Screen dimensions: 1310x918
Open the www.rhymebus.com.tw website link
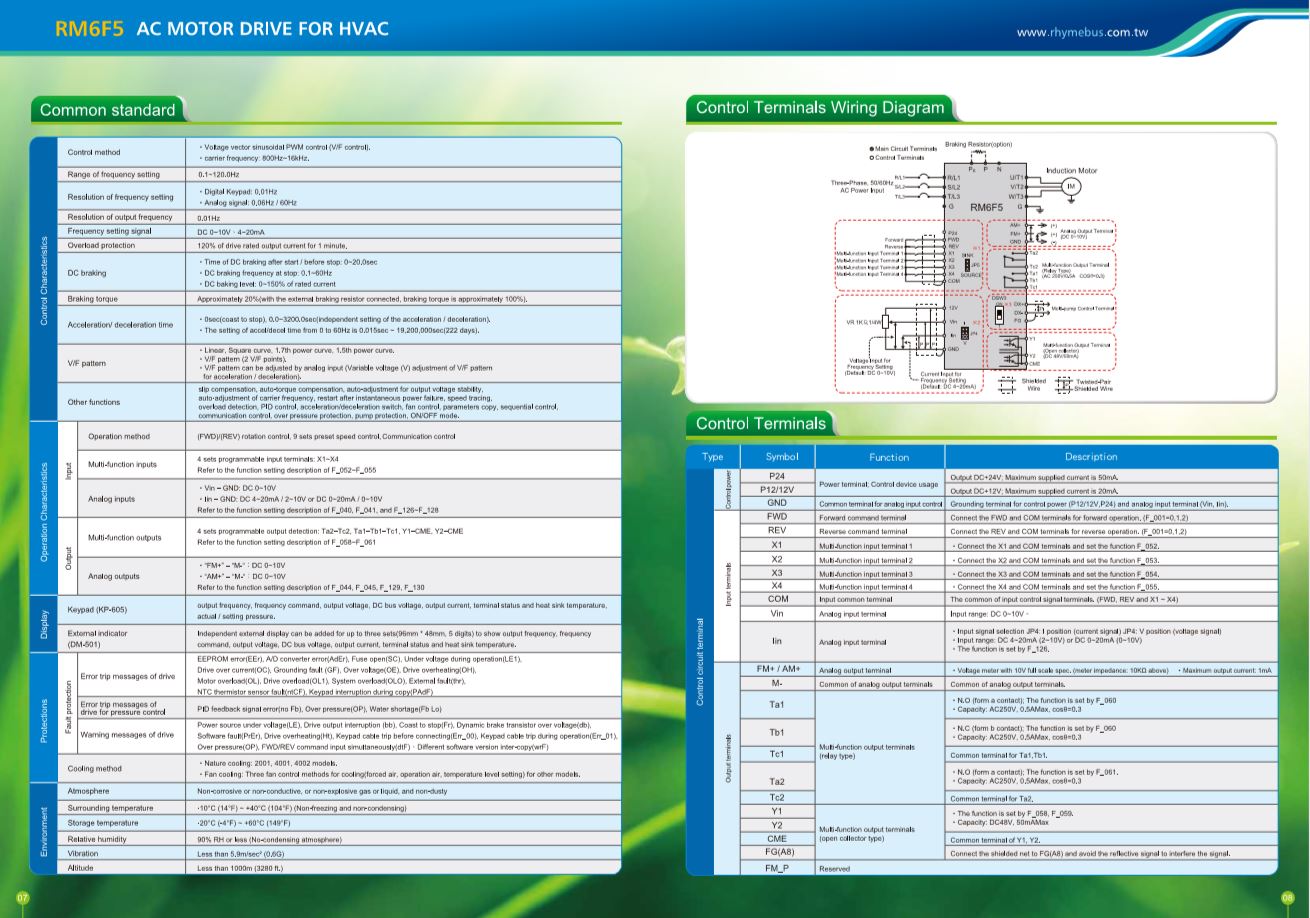pos(1081,32)
